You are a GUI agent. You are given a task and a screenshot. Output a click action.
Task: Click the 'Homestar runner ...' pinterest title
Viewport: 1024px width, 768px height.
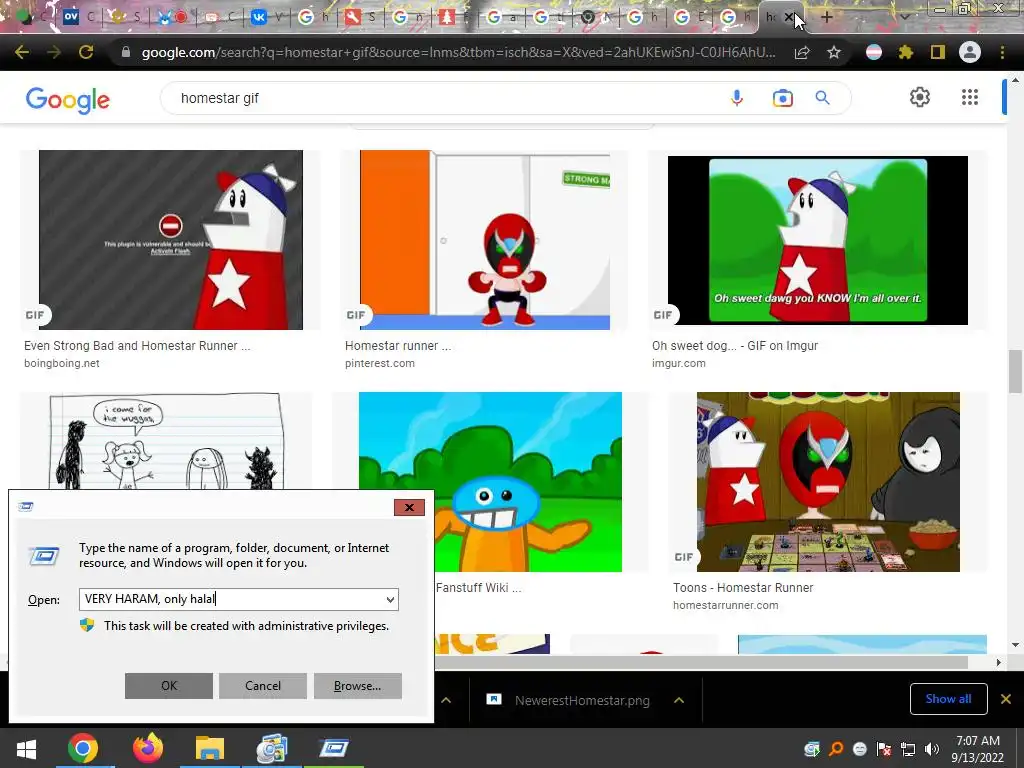tap(398, 345)
